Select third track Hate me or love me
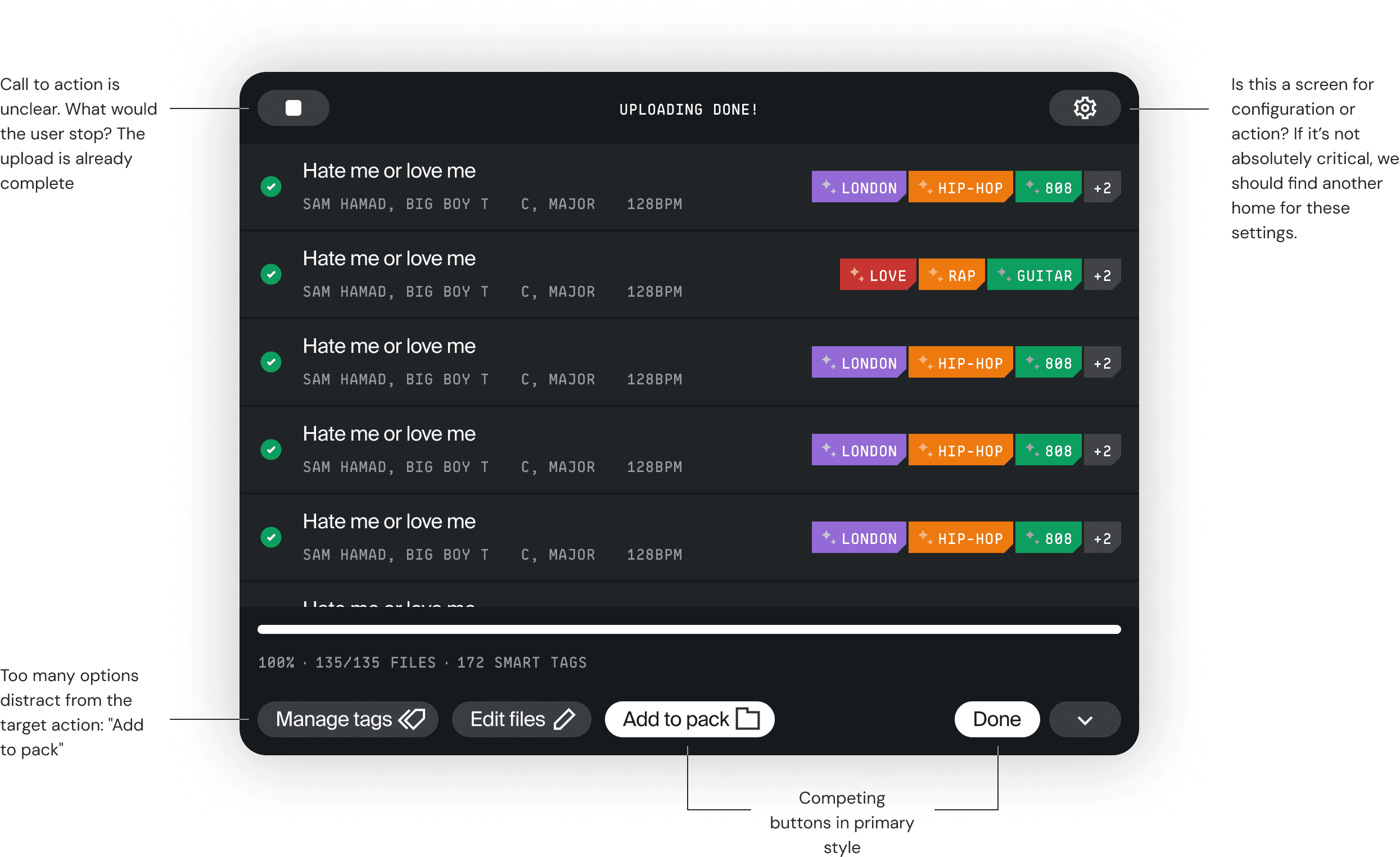1400x857 pixels. (x=389, y=346)
